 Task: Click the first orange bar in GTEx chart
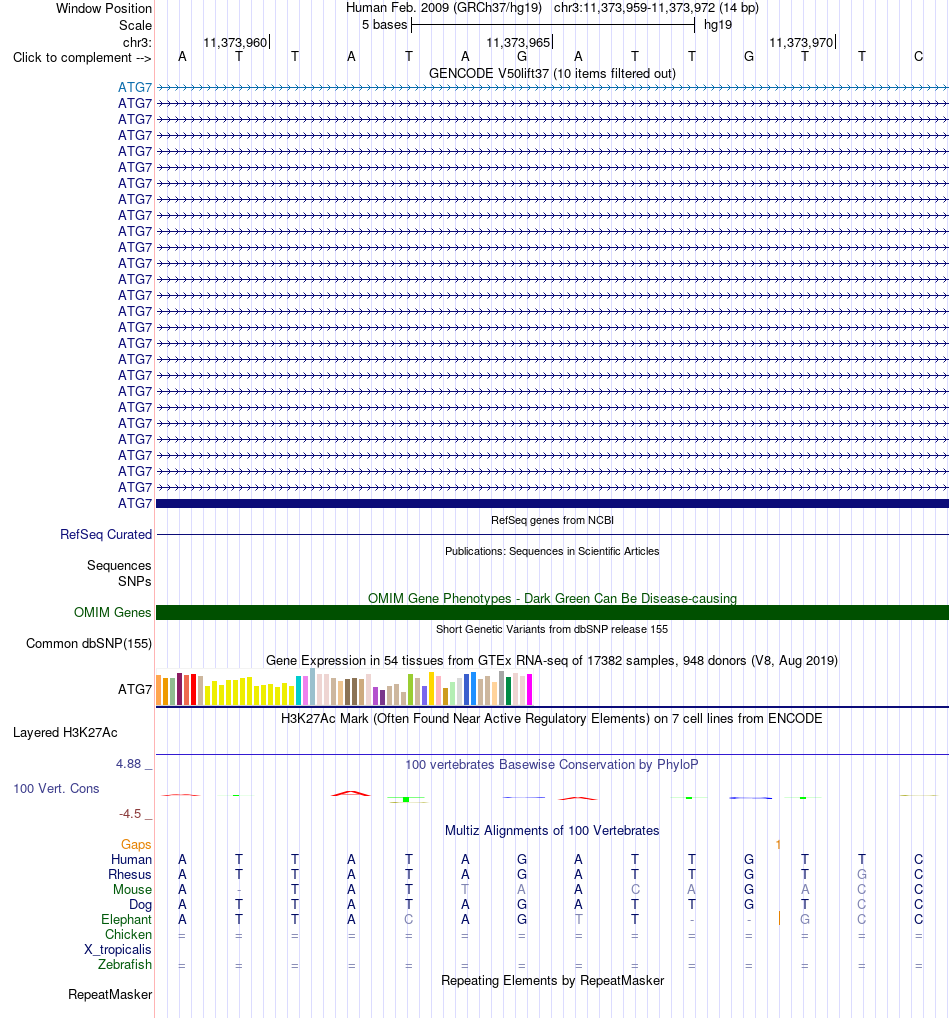159,690
